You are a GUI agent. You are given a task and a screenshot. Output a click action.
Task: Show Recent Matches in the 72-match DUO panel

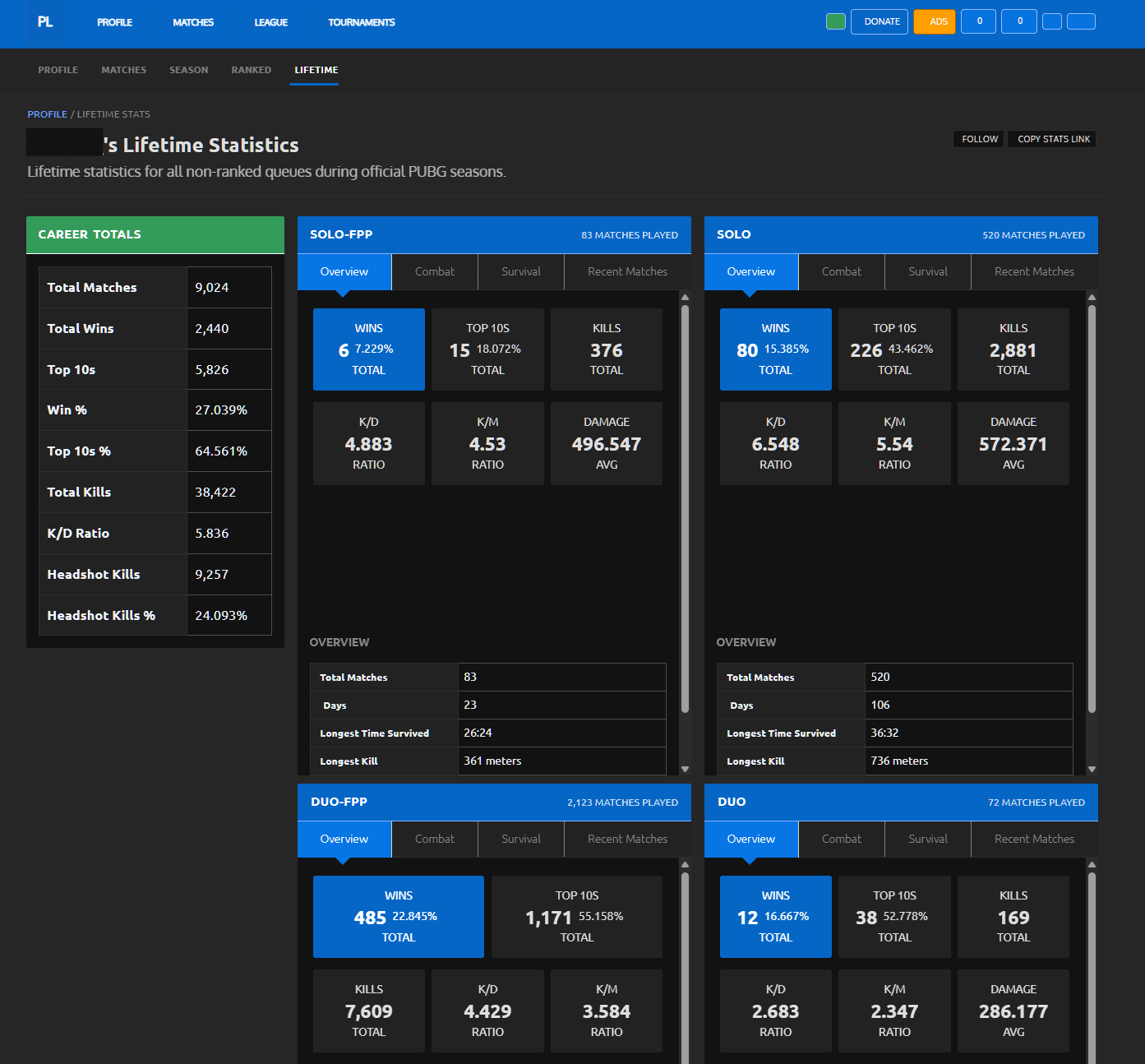pyautogui.click(x=1034, y=839)
